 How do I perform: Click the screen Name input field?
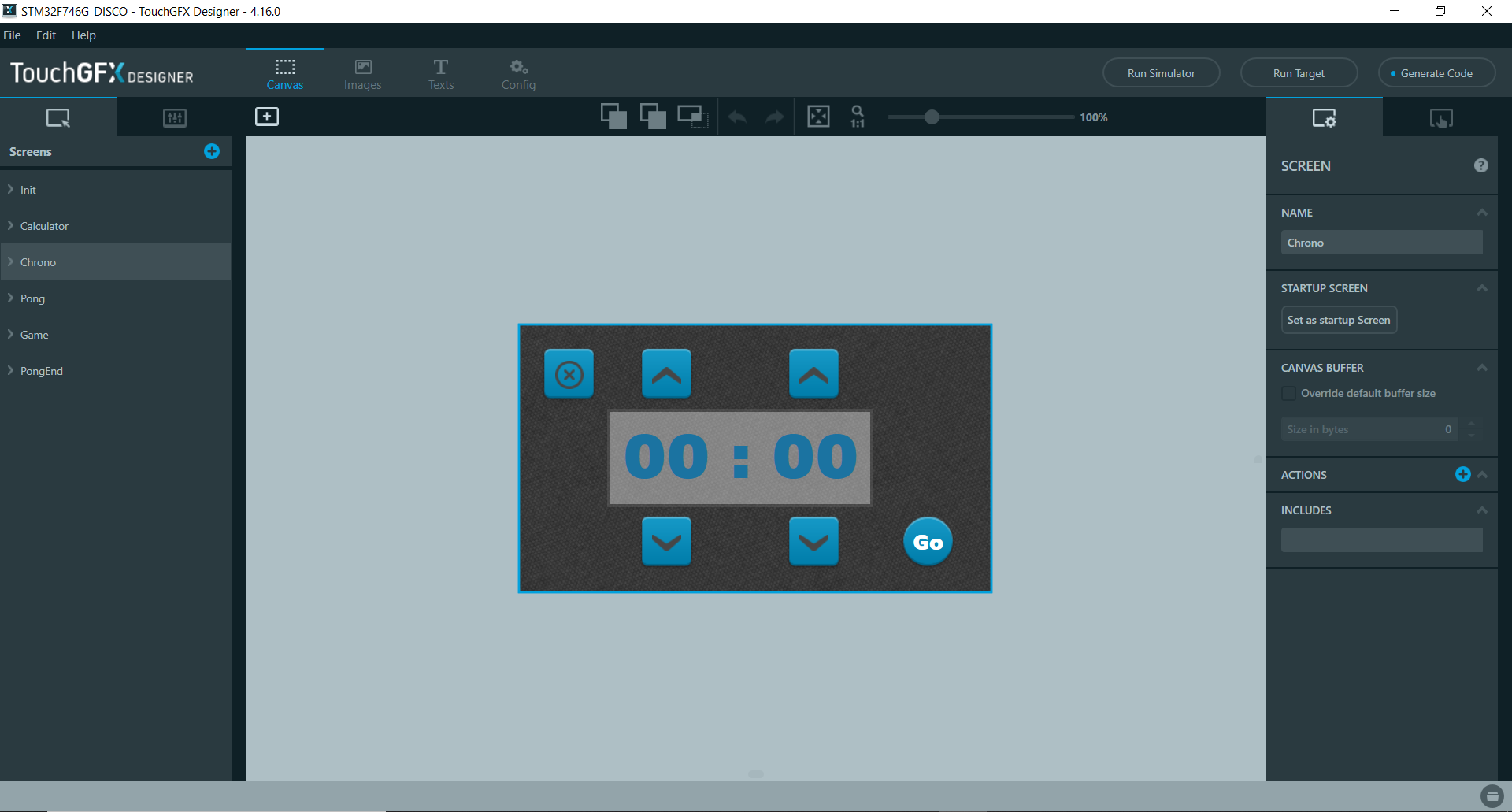[1380, 243]
